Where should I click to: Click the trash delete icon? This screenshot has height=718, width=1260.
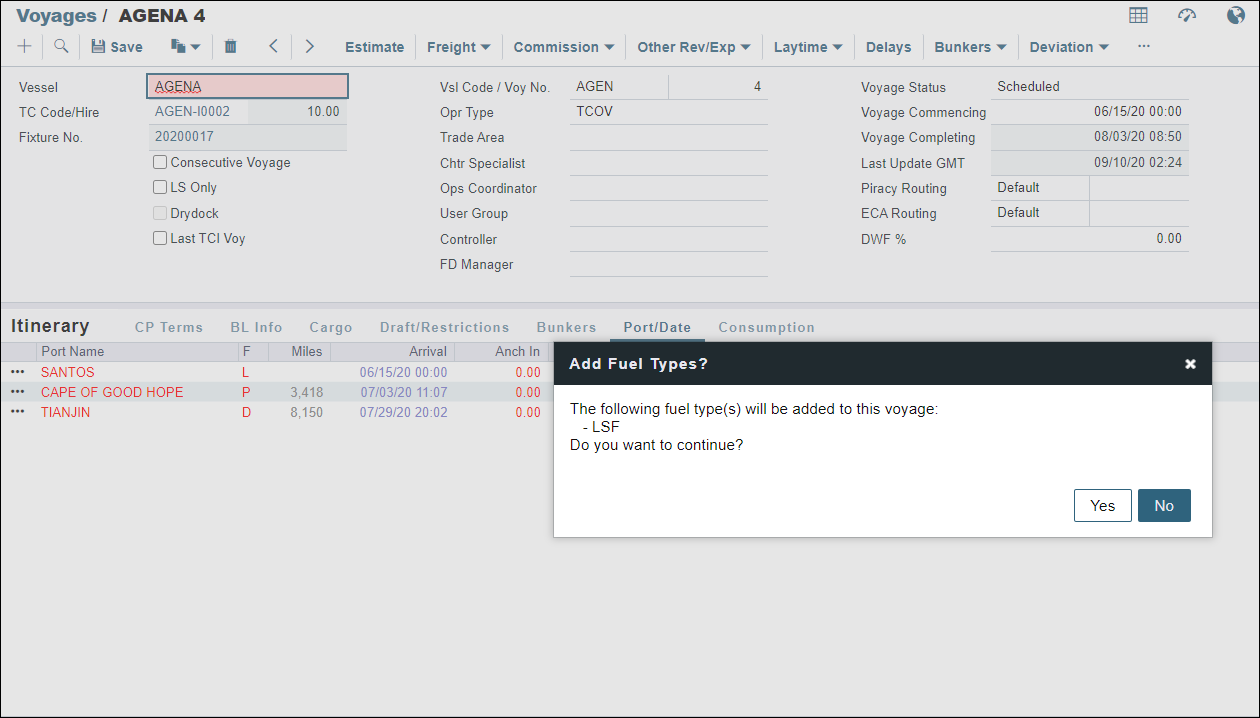click(x=231, y=46)
